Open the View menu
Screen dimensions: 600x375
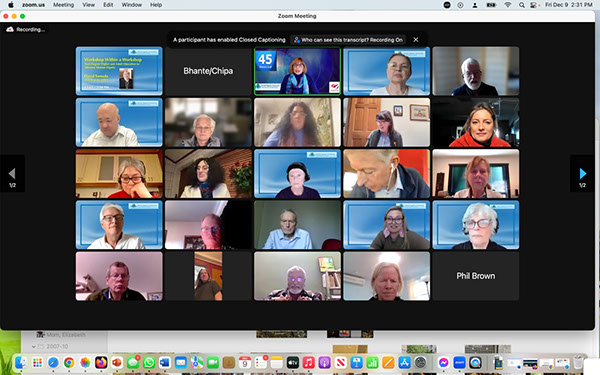(88, 5)
